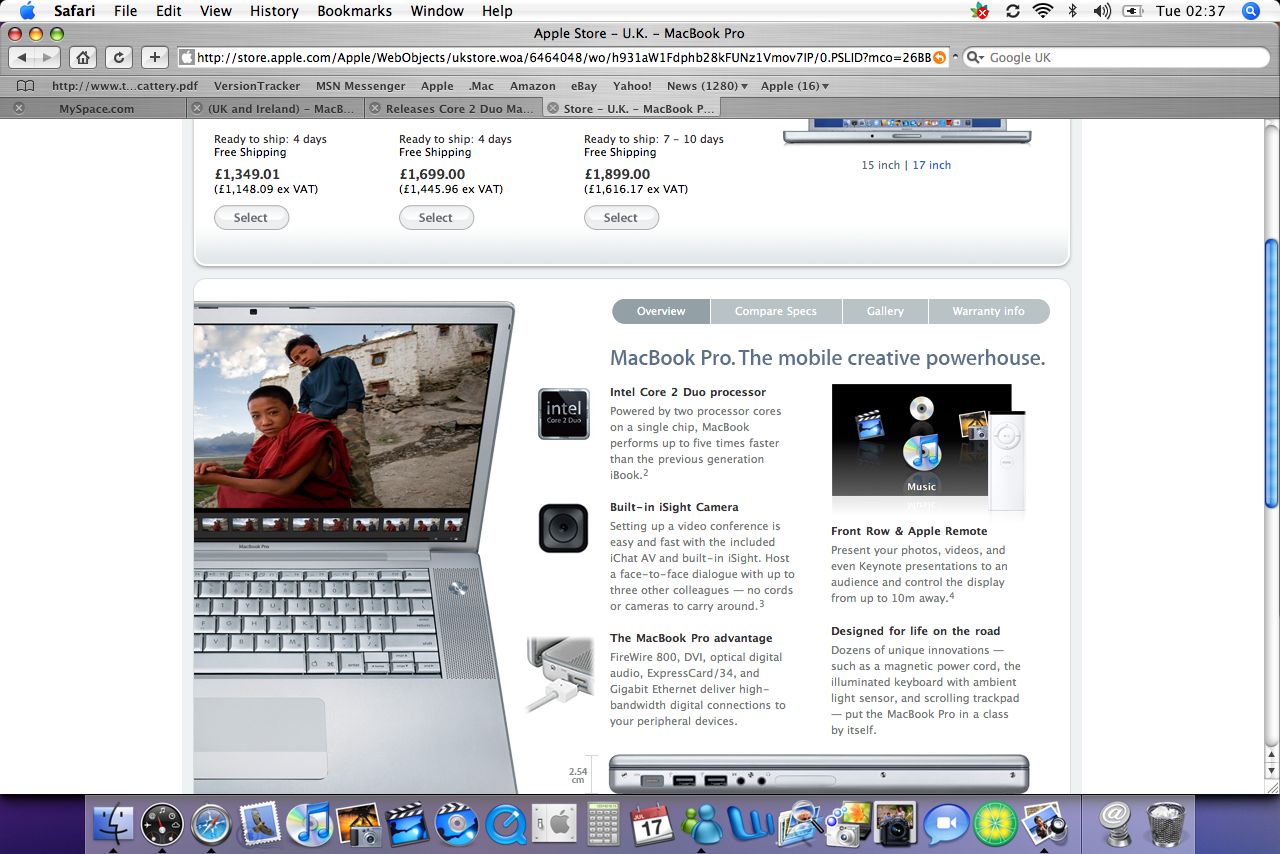Screen dimensions: 1280x854
Task: Open iChat from the Dock
Action: tap(946, 824)
